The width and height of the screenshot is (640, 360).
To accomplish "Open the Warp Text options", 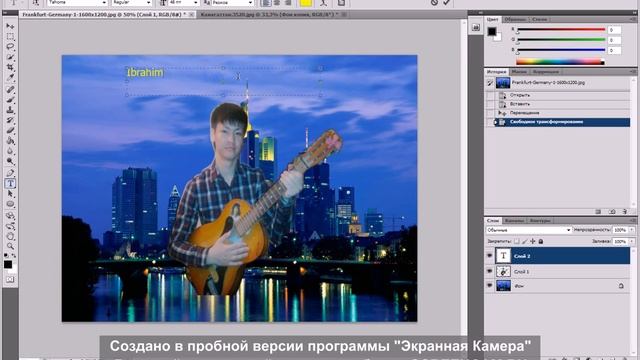I will pos(323,2).
